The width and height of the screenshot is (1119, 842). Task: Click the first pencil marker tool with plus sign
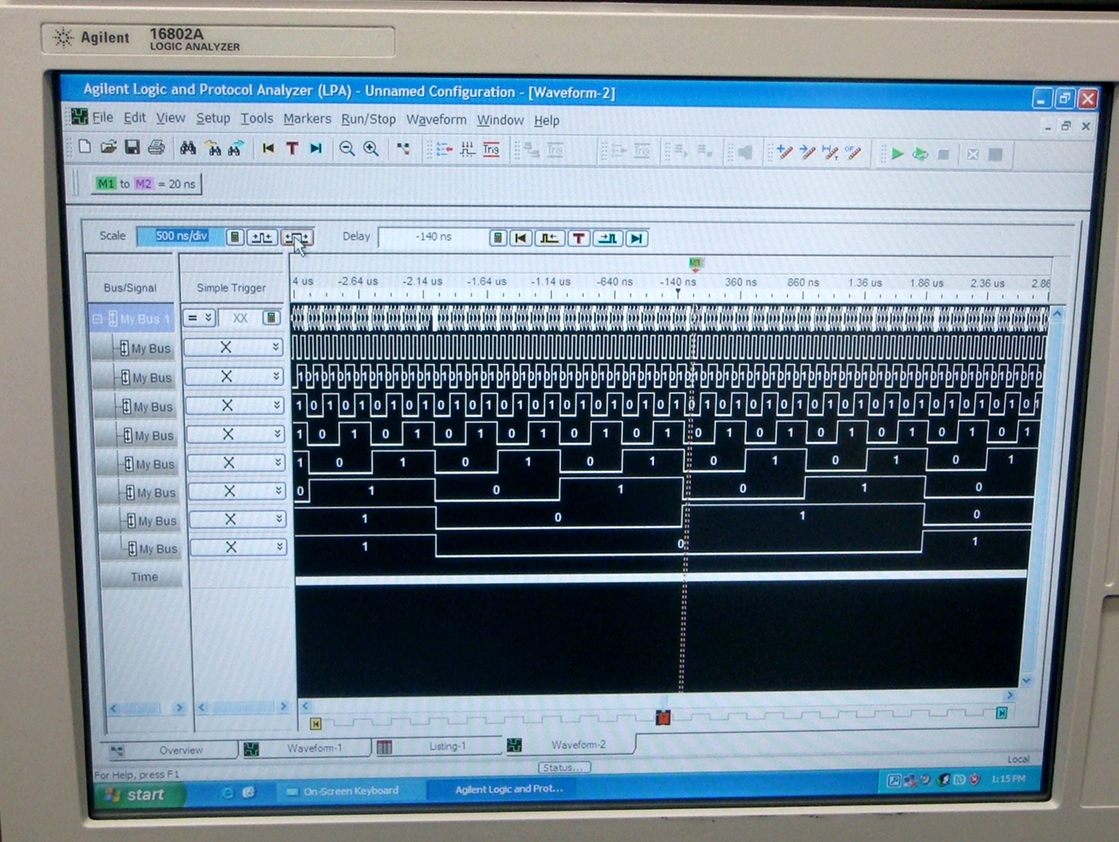click(784, 152)
